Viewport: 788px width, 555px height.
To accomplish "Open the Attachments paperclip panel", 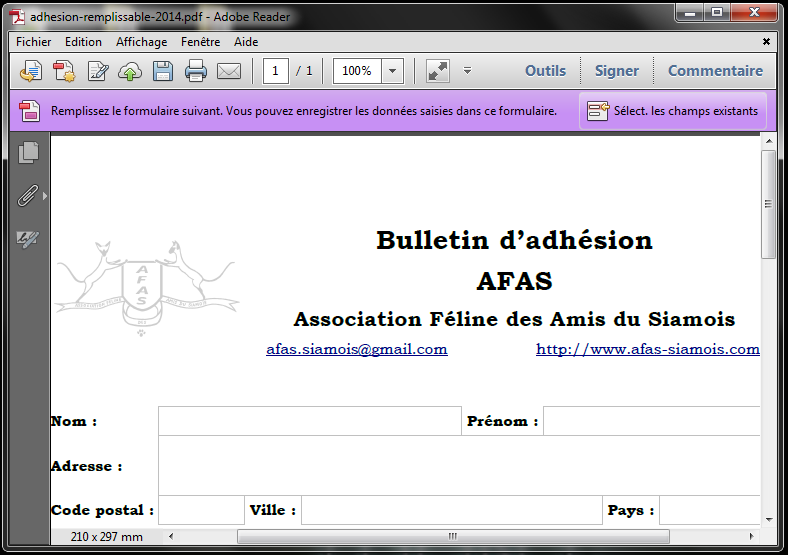I will [x=28, y=196].
